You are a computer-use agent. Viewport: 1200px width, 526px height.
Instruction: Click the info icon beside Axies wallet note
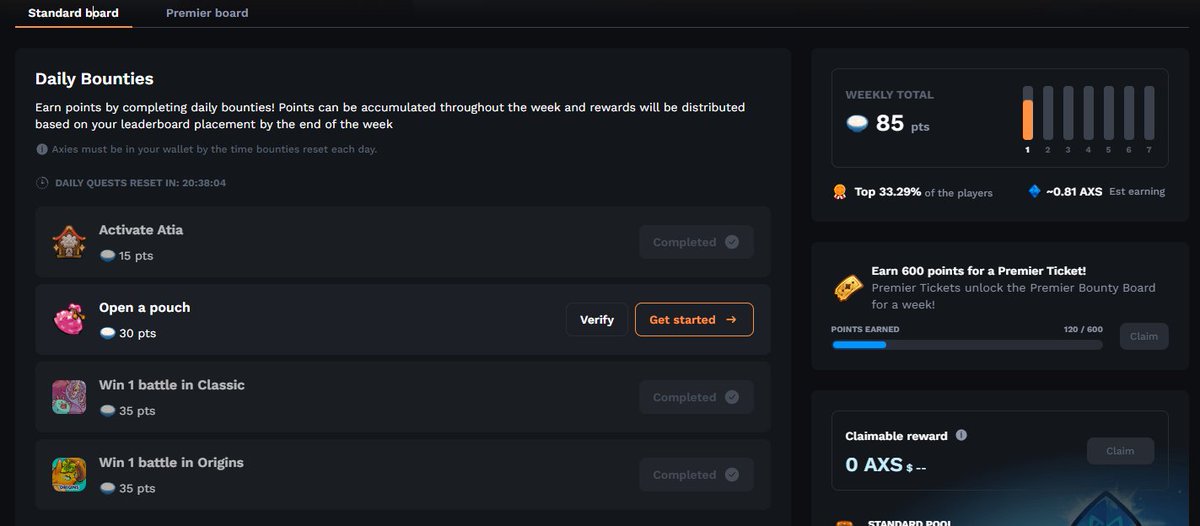[x=42, y=149]
